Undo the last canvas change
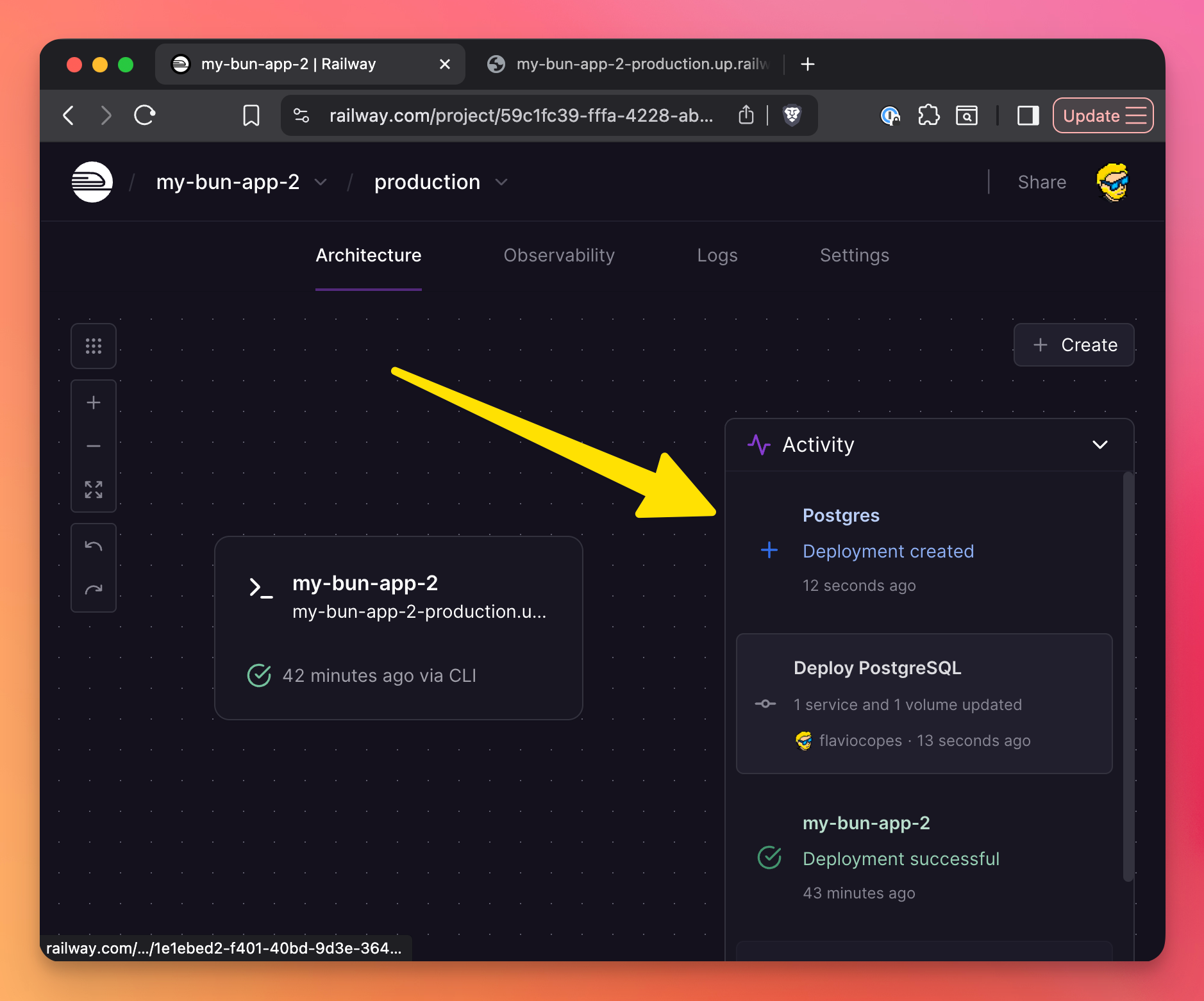This screenshot has width=1204, height=1001. 94,546
